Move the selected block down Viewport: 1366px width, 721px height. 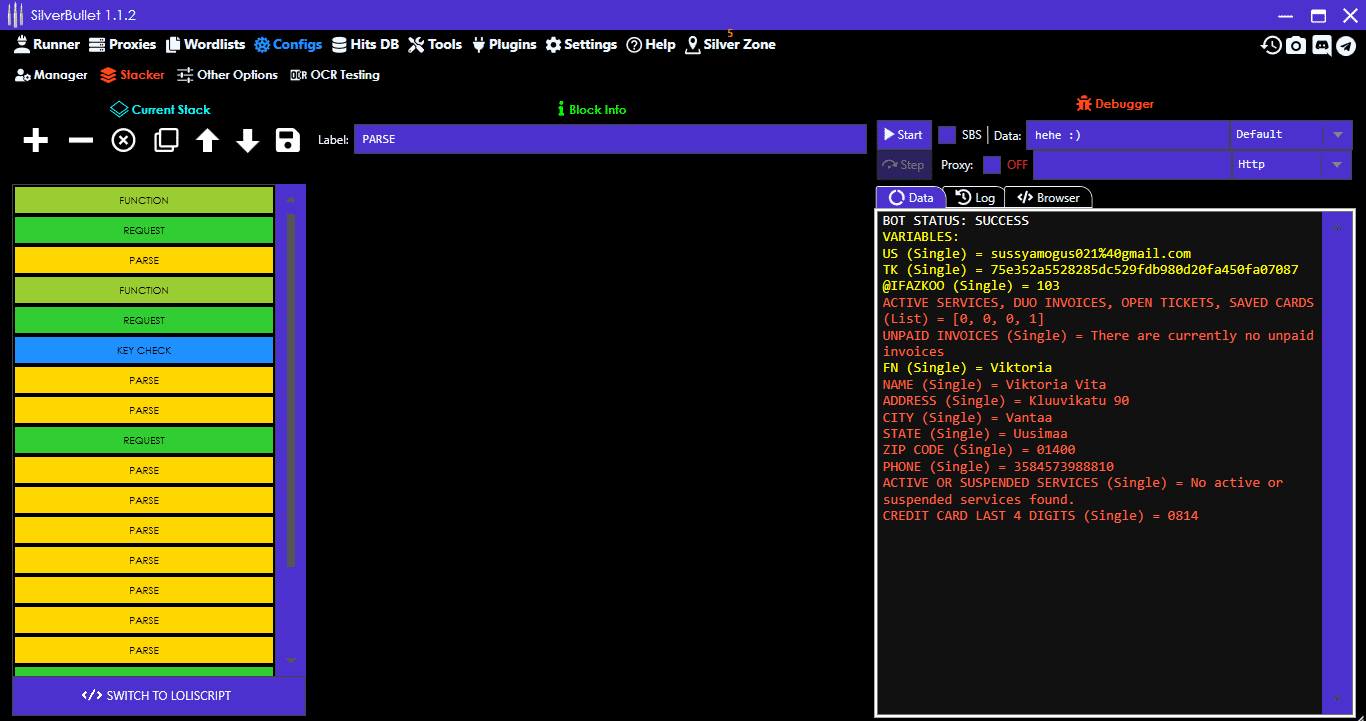(247, 140)
